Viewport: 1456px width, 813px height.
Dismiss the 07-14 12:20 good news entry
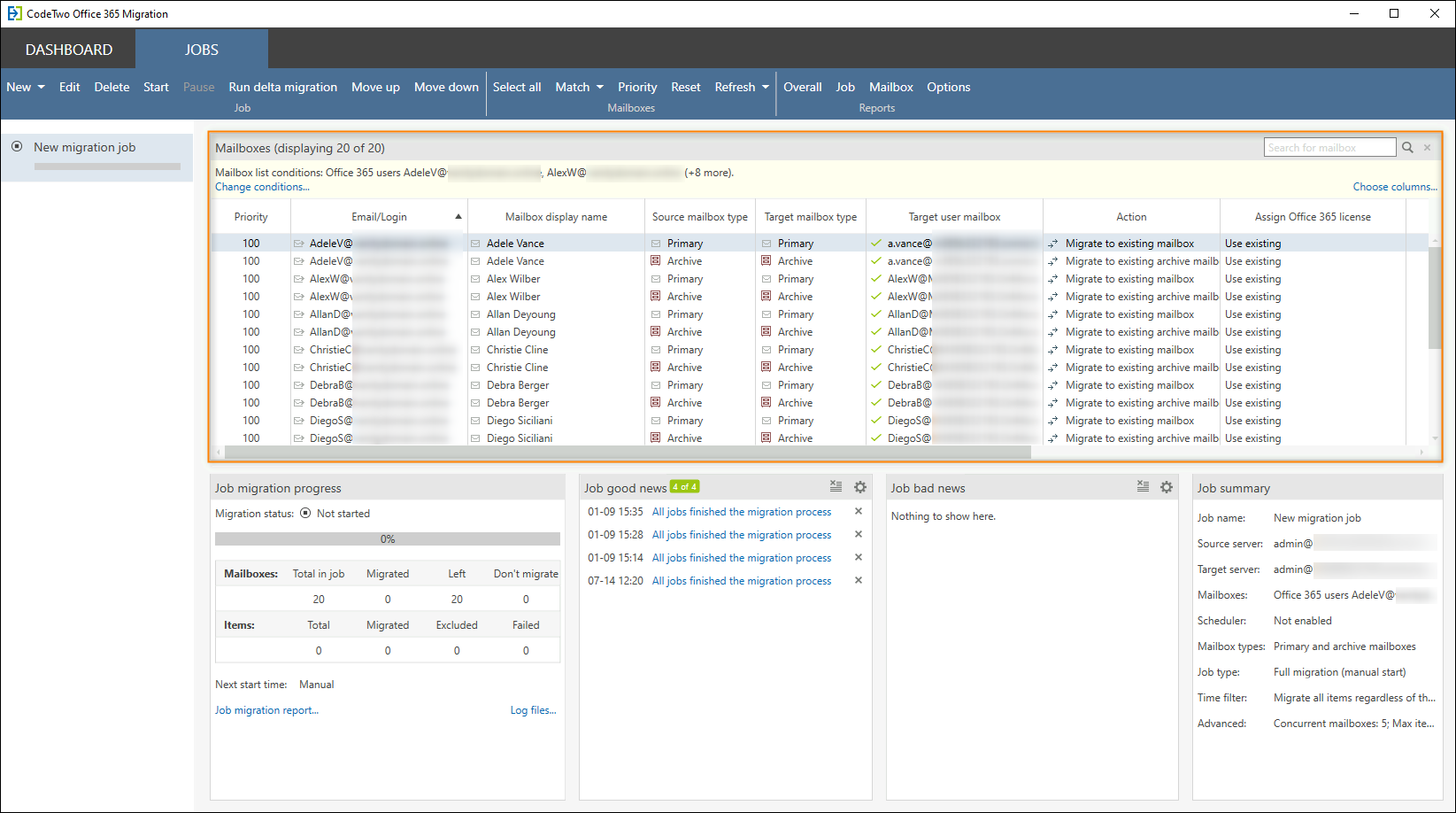tap(859, 580)
